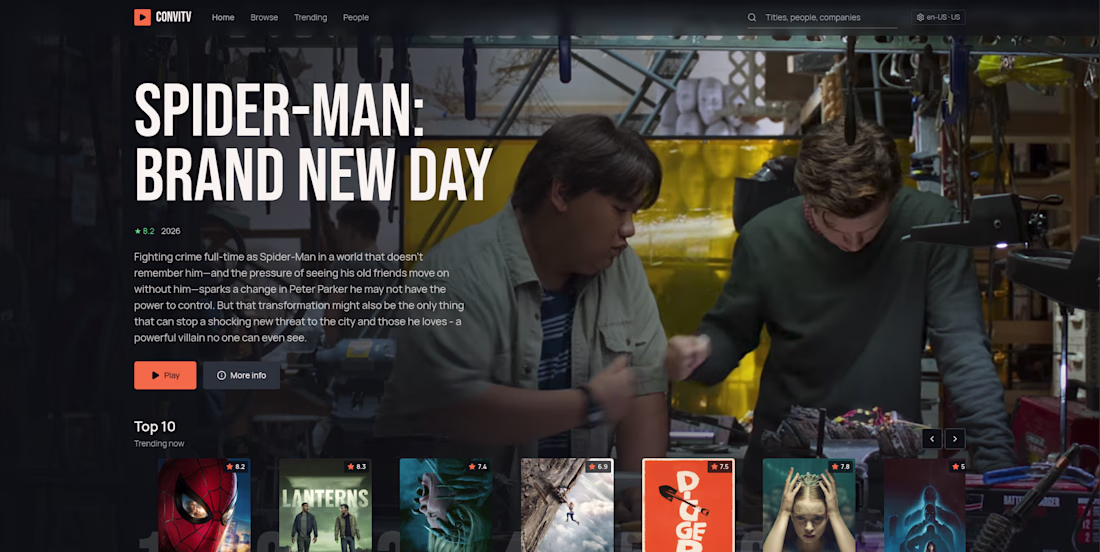Open More info for the featured movie
The height and width of the screenshot is (552, 1100).
(241, 375)
